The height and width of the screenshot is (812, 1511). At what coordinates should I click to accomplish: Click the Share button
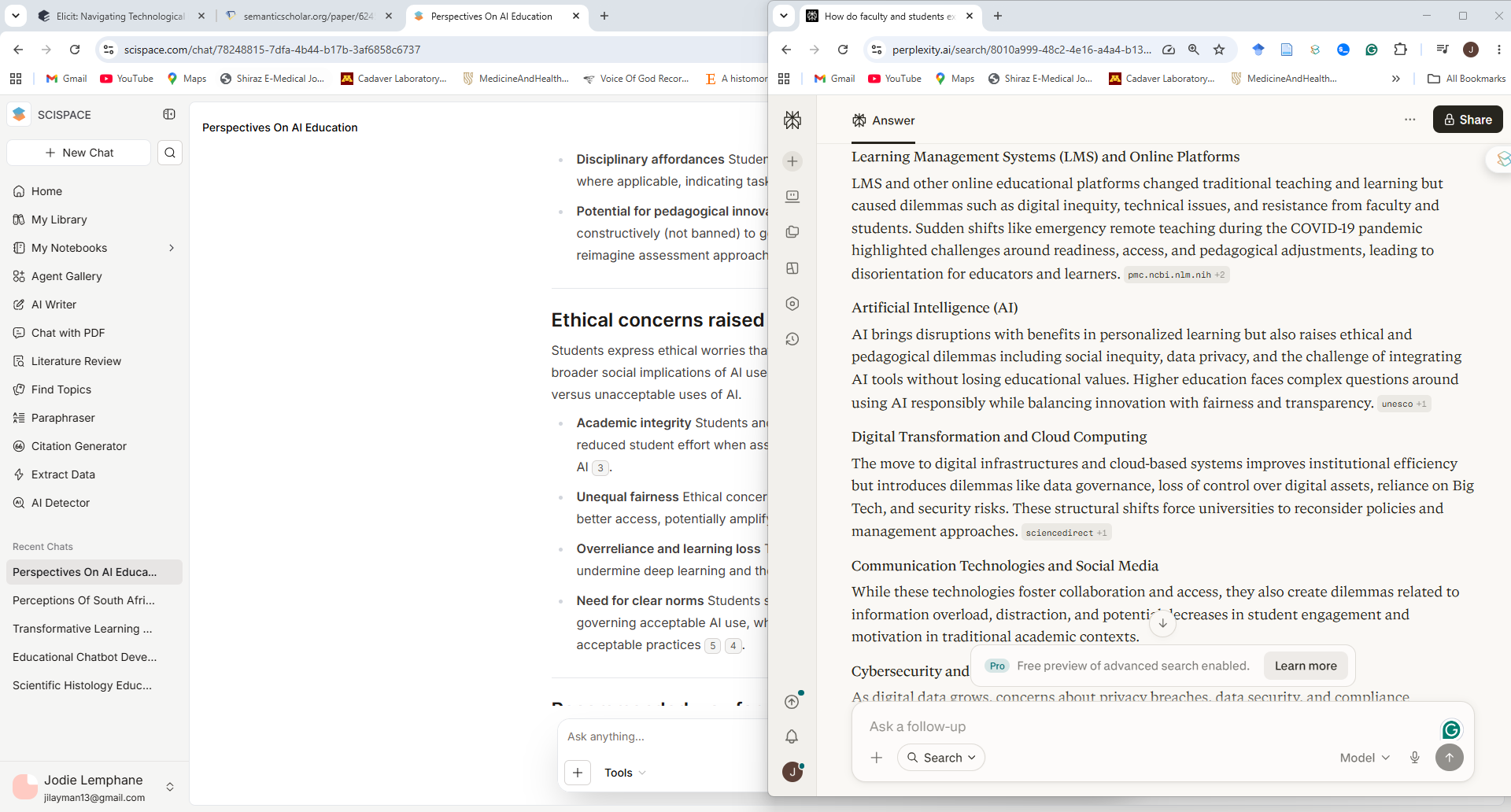1468,120
